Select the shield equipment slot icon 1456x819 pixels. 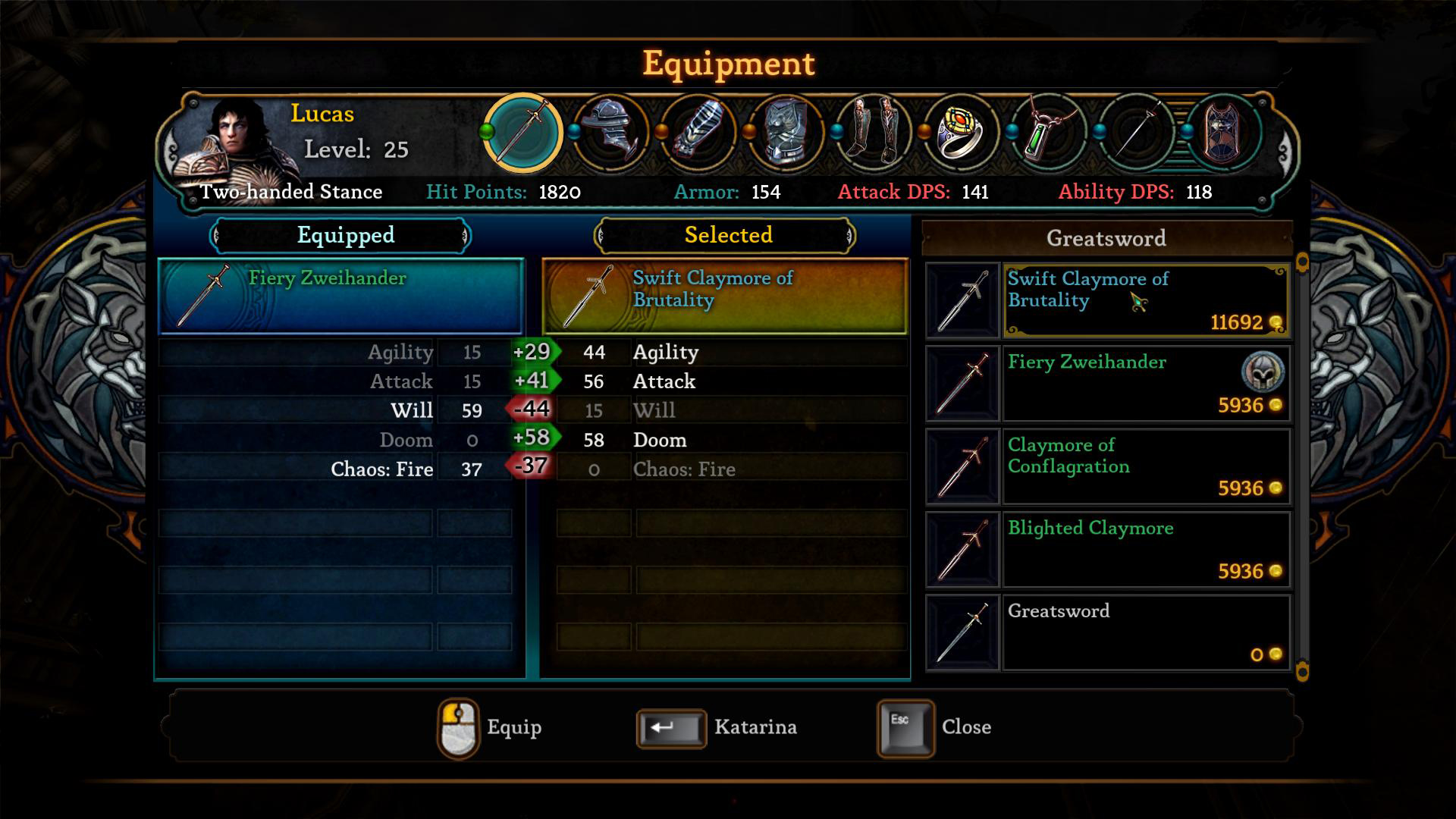pyautogui.click(x=1223, y=133)
